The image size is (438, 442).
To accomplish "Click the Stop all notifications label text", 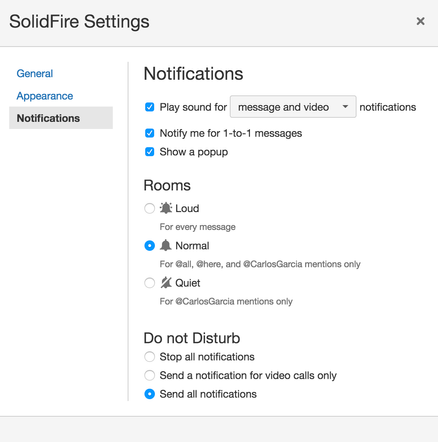I will click(x=207, y=357).
